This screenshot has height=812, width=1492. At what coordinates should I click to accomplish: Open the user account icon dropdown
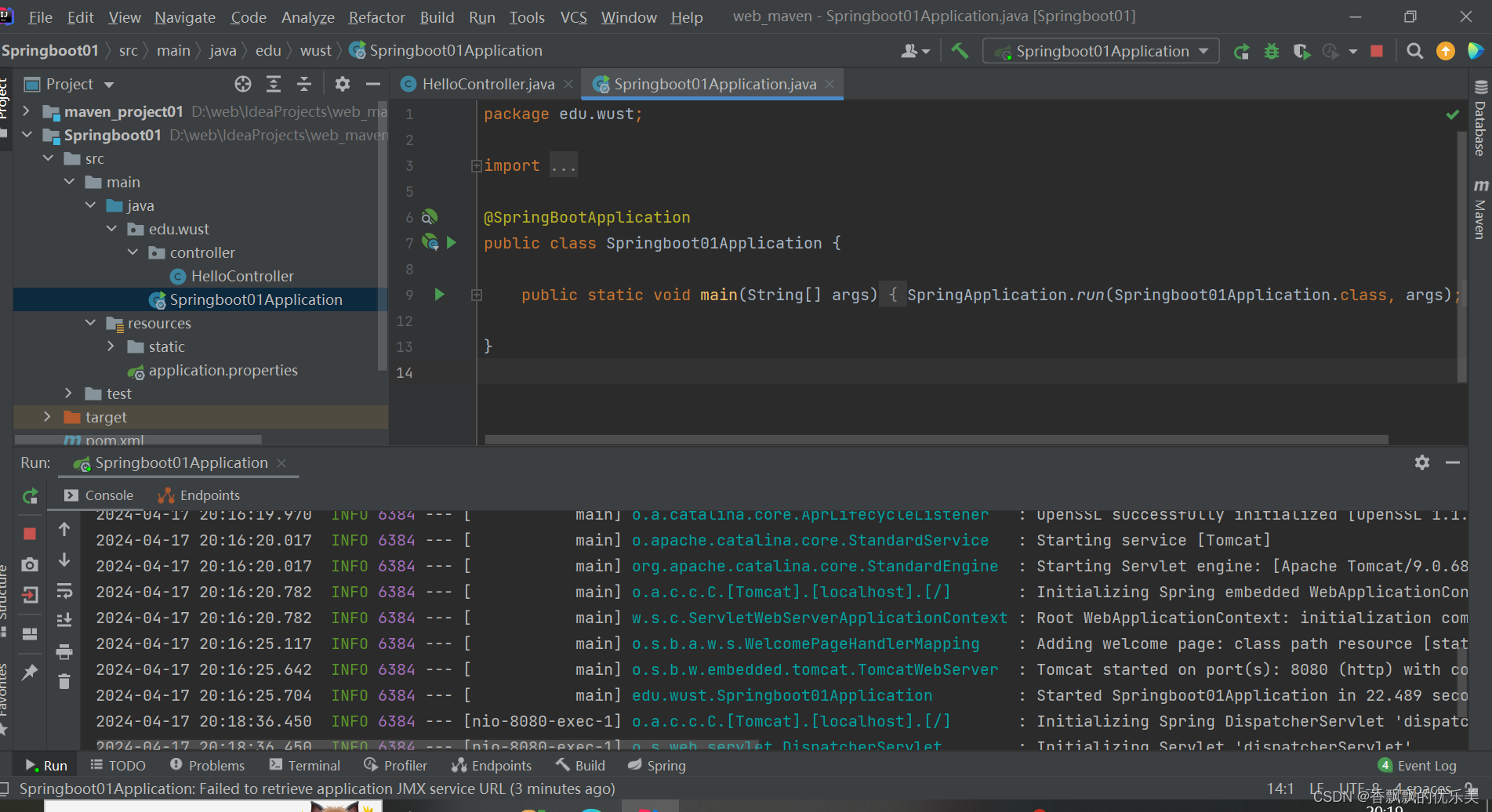click(x=915, y=51)
